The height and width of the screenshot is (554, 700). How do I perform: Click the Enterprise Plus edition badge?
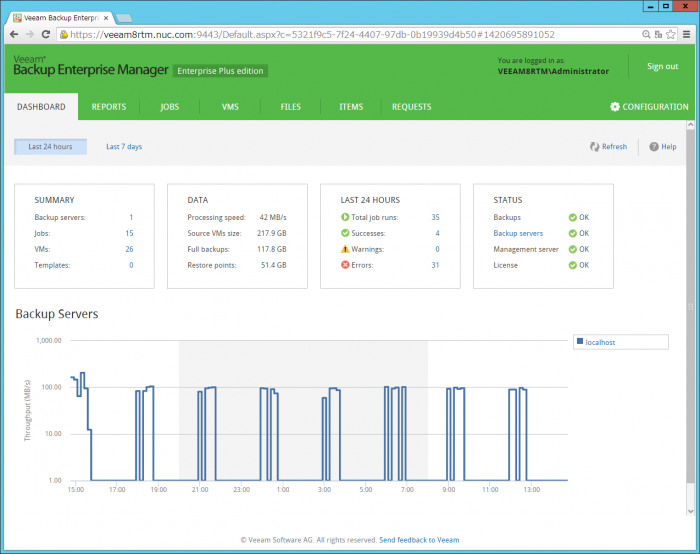(x=220, y=71)
